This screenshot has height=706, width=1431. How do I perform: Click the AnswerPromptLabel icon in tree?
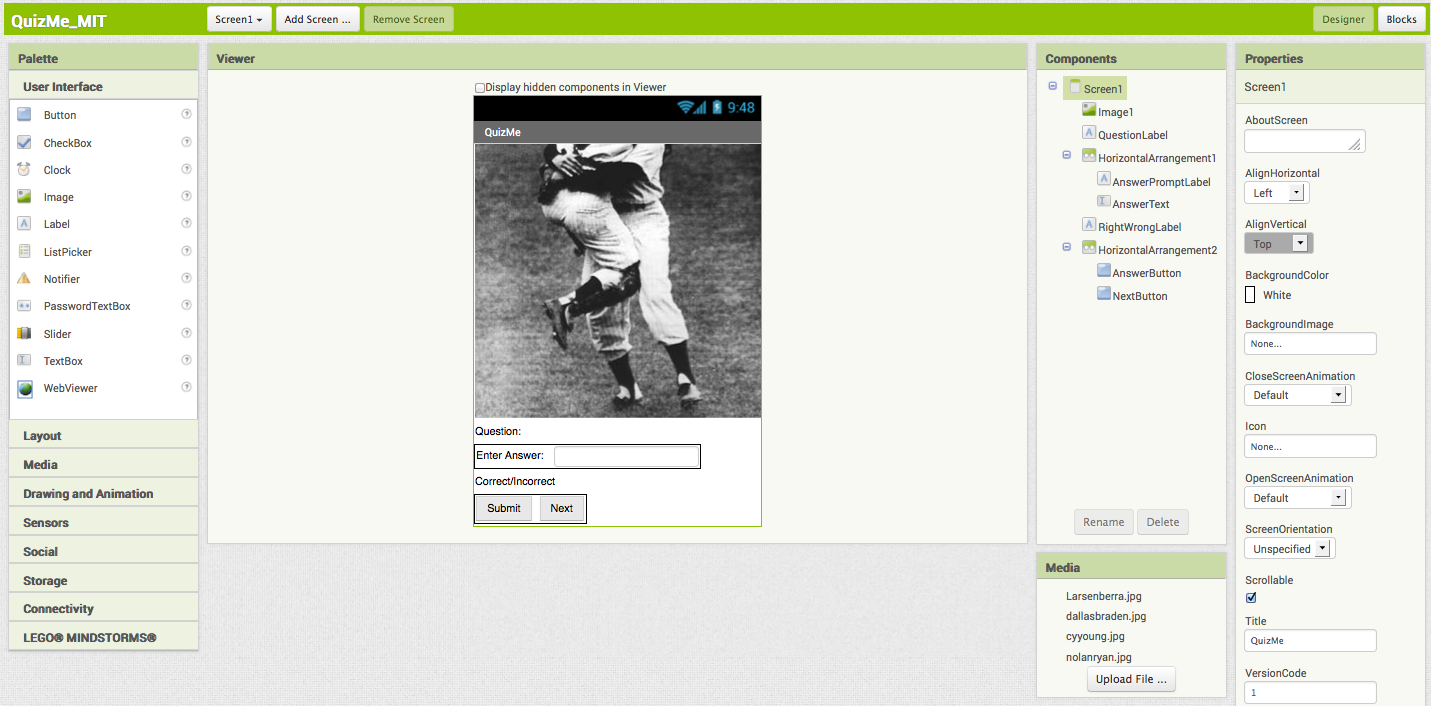(x=1104, y=179)
